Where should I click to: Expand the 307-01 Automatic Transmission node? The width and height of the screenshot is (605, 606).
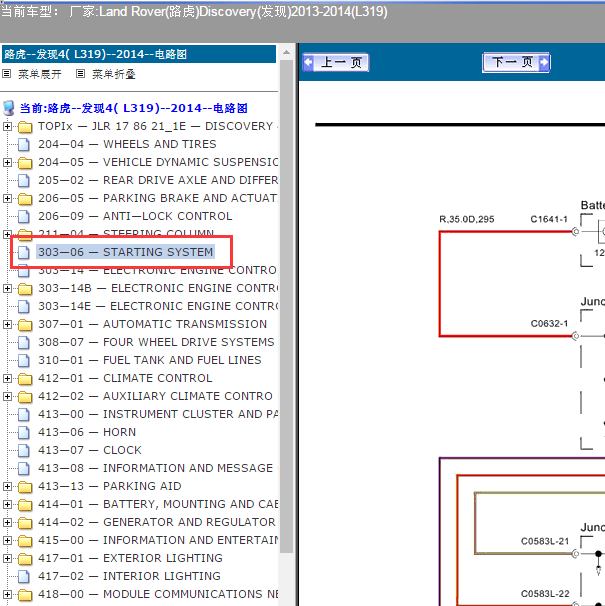[7, 324]
